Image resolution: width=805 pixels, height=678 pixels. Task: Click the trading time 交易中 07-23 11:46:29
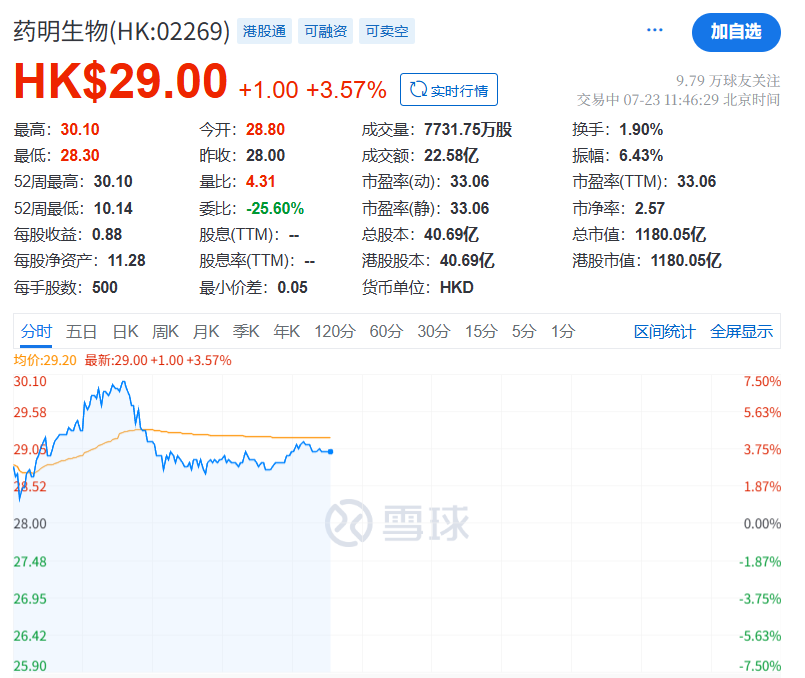pyautogui.click(x=647, y=100)
